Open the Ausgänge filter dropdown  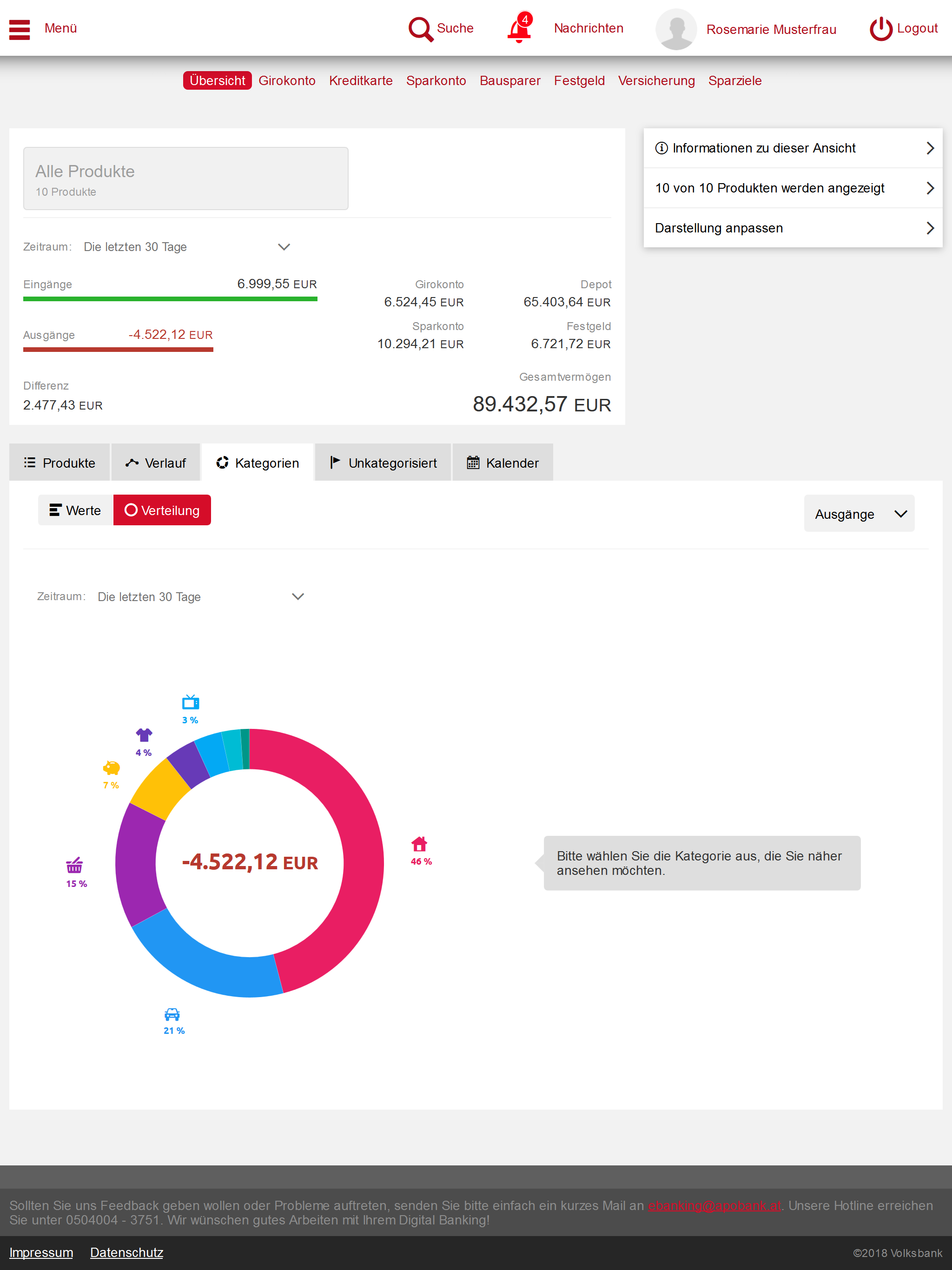click(859, 514)
